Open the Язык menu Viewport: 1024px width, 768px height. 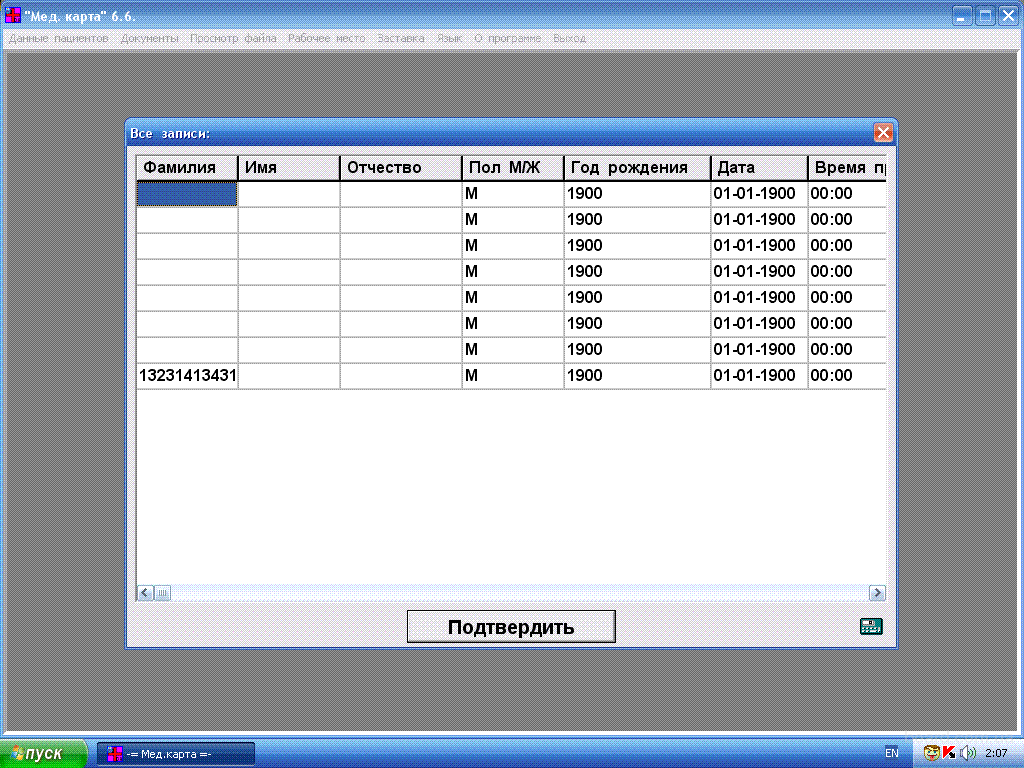[x=450, y=38]
